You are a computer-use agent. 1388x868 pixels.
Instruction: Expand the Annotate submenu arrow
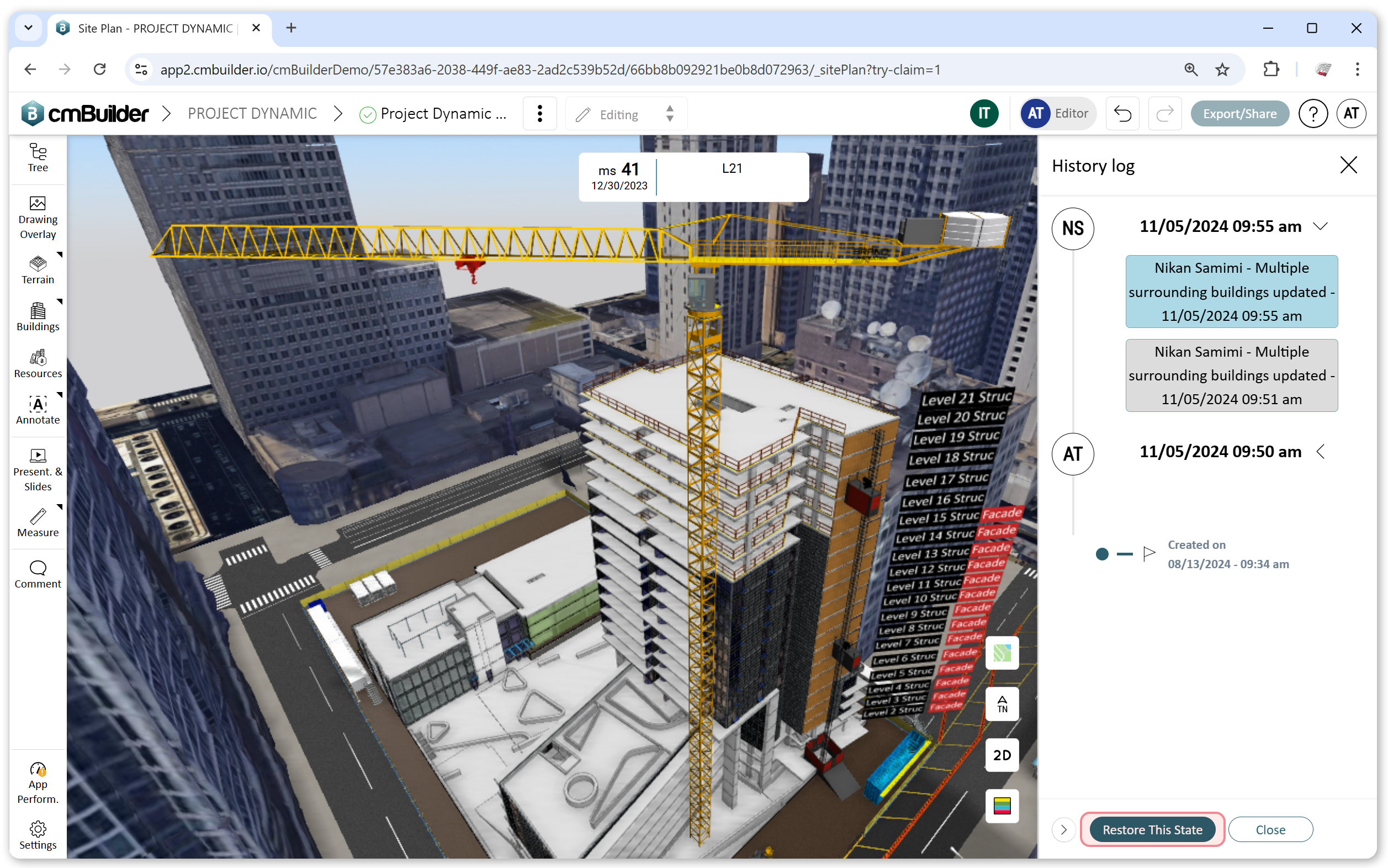coord(59,394)
